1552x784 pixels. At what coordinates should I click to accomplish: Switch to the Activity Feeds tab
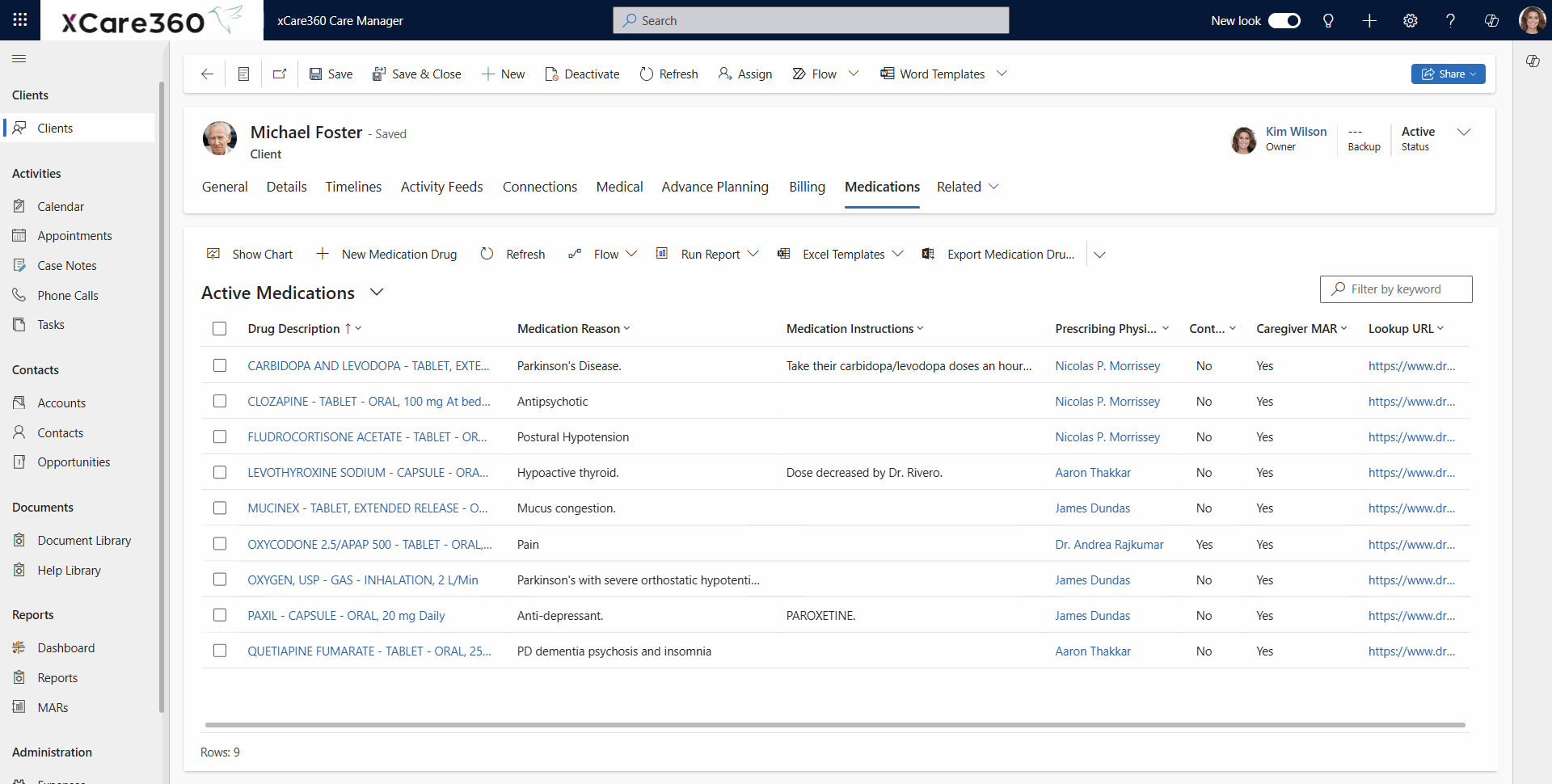441,187
